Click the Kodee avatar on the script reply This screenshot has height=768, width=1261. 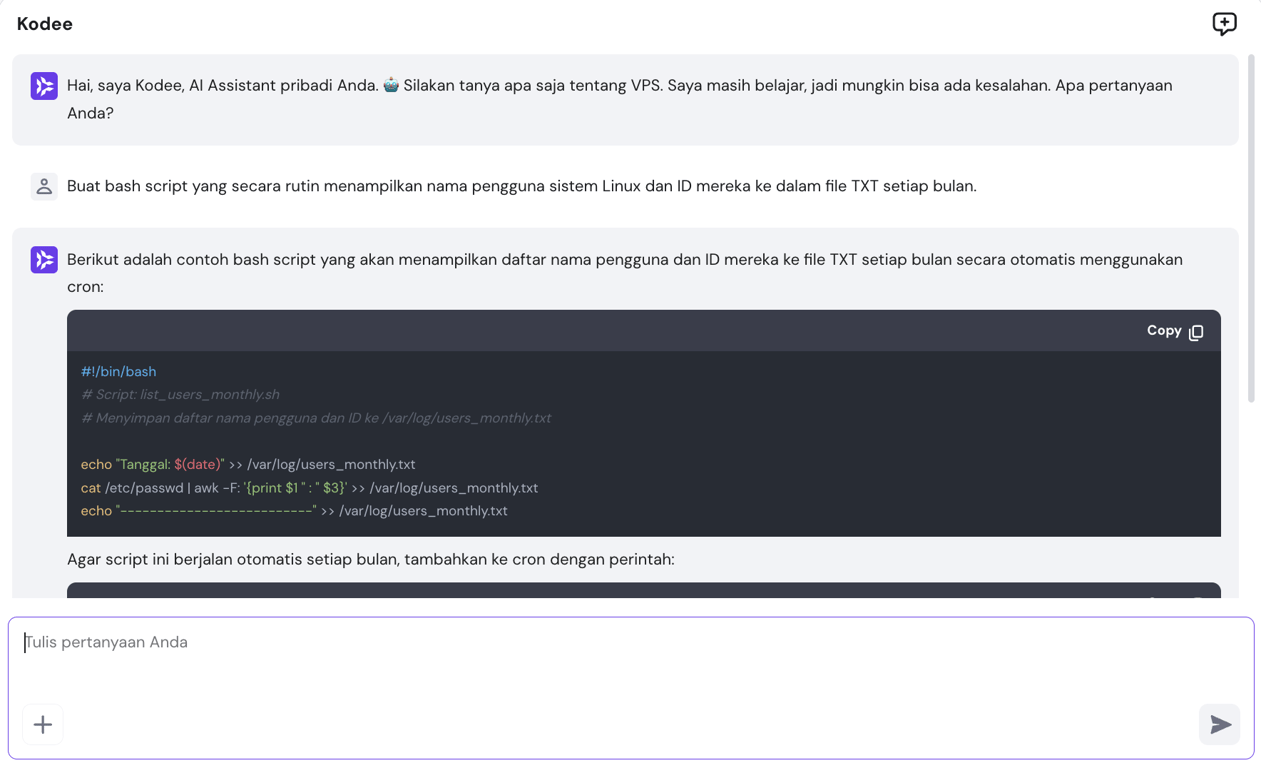(x=44, y=259)
